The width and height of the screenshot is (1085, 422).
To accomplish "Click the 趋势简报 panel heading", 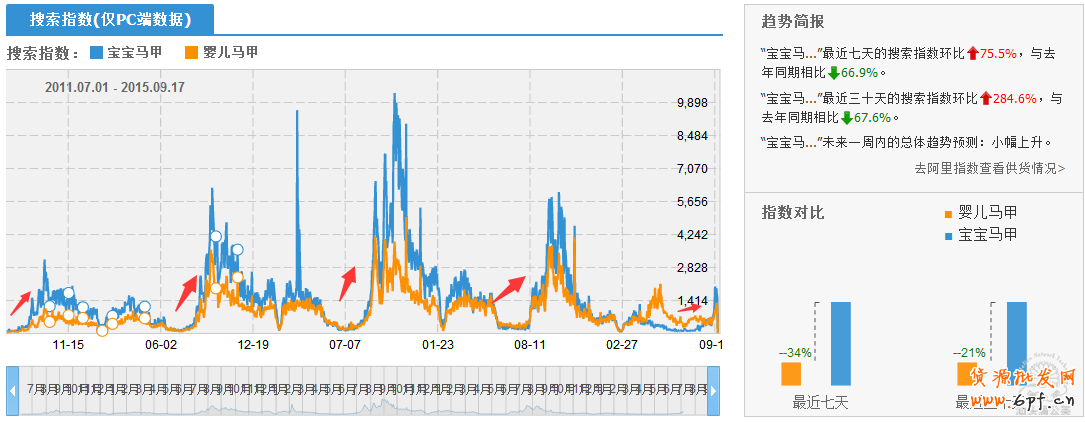I will tap(792, 21).
